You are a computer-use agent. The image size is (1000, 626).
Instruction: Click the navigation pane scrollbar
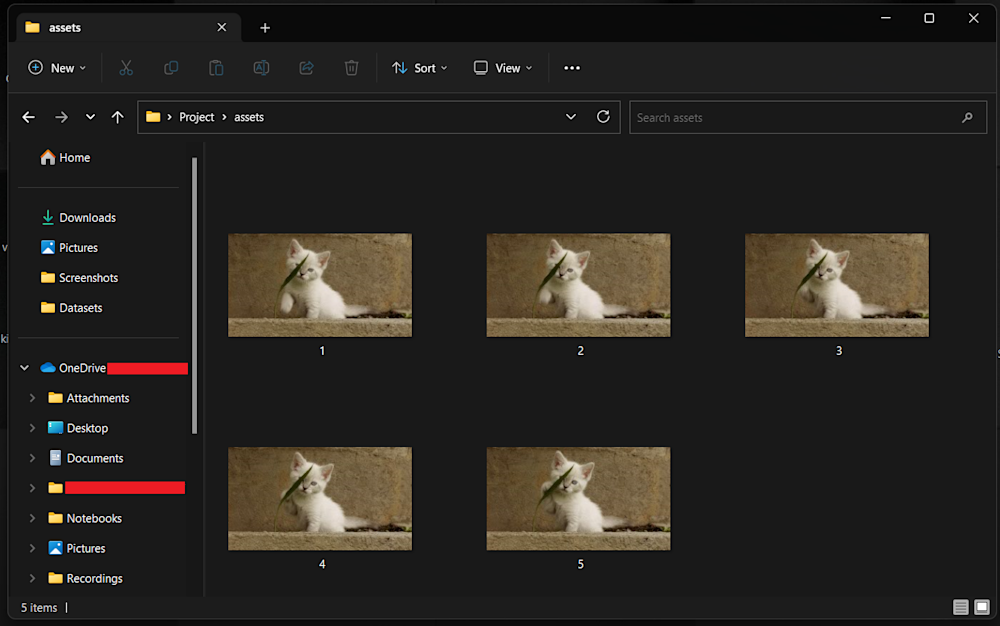(x=195, y=296)
